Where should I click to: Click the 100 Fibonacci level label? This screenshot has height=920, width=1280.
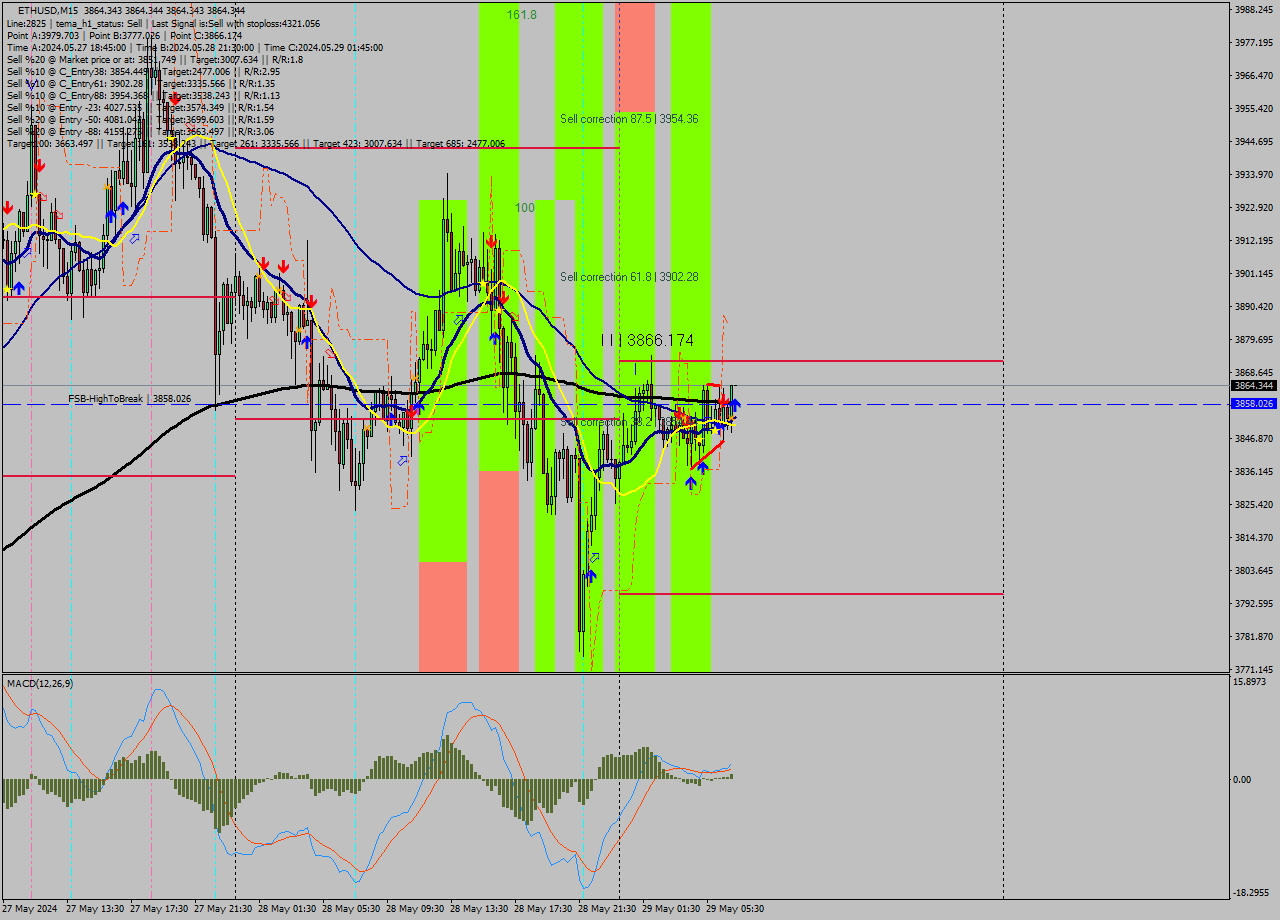pyautogui.click(x=525, y=208)
